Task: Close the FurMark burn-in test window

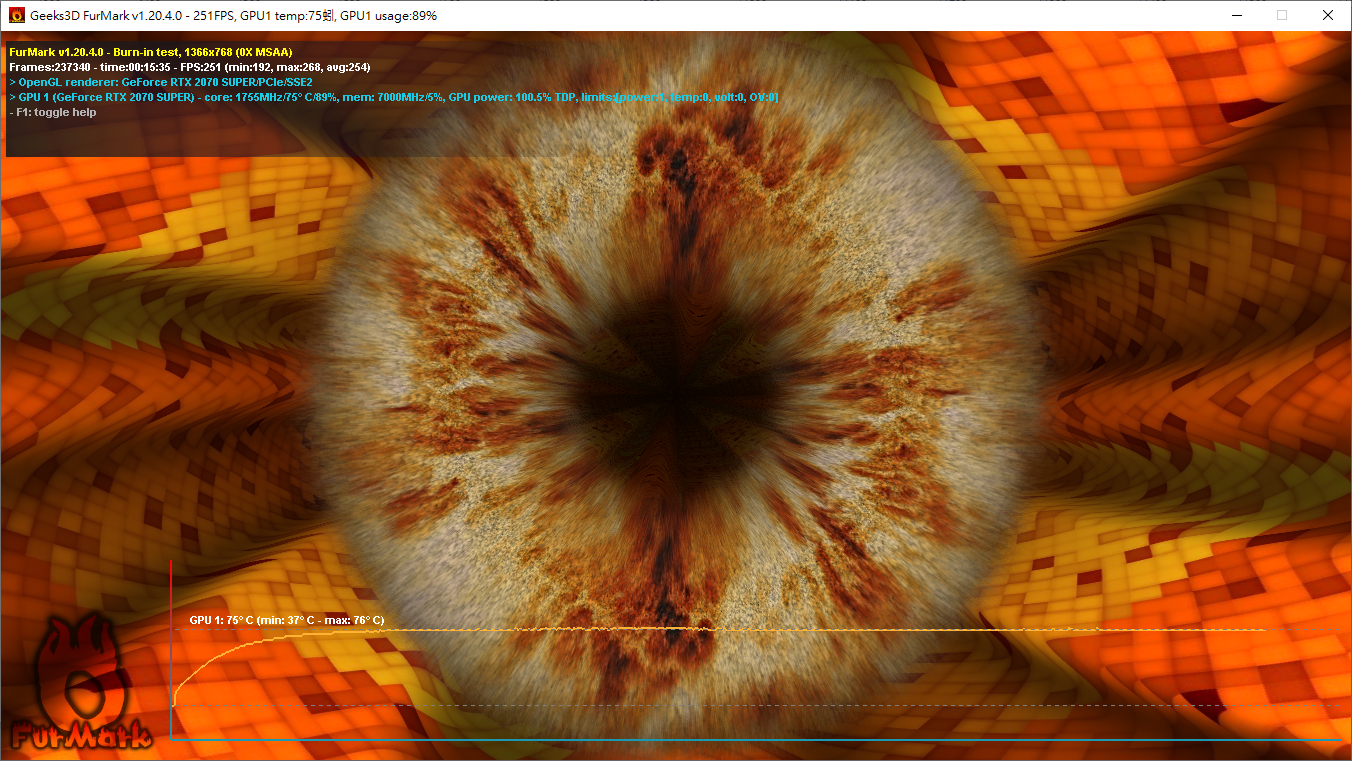Action: (1327, 16)
